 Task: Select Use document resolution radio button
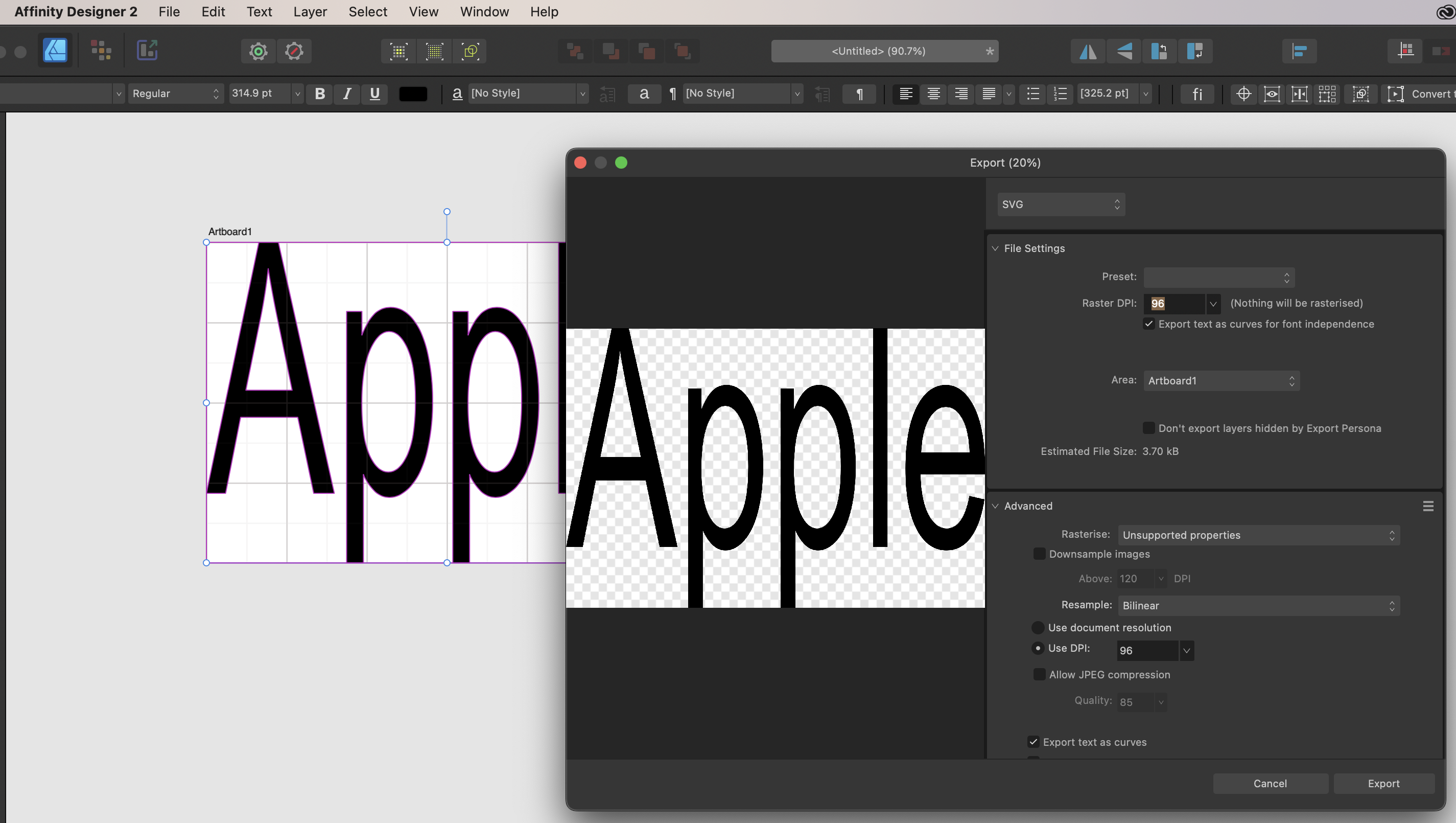[1038, 627]
